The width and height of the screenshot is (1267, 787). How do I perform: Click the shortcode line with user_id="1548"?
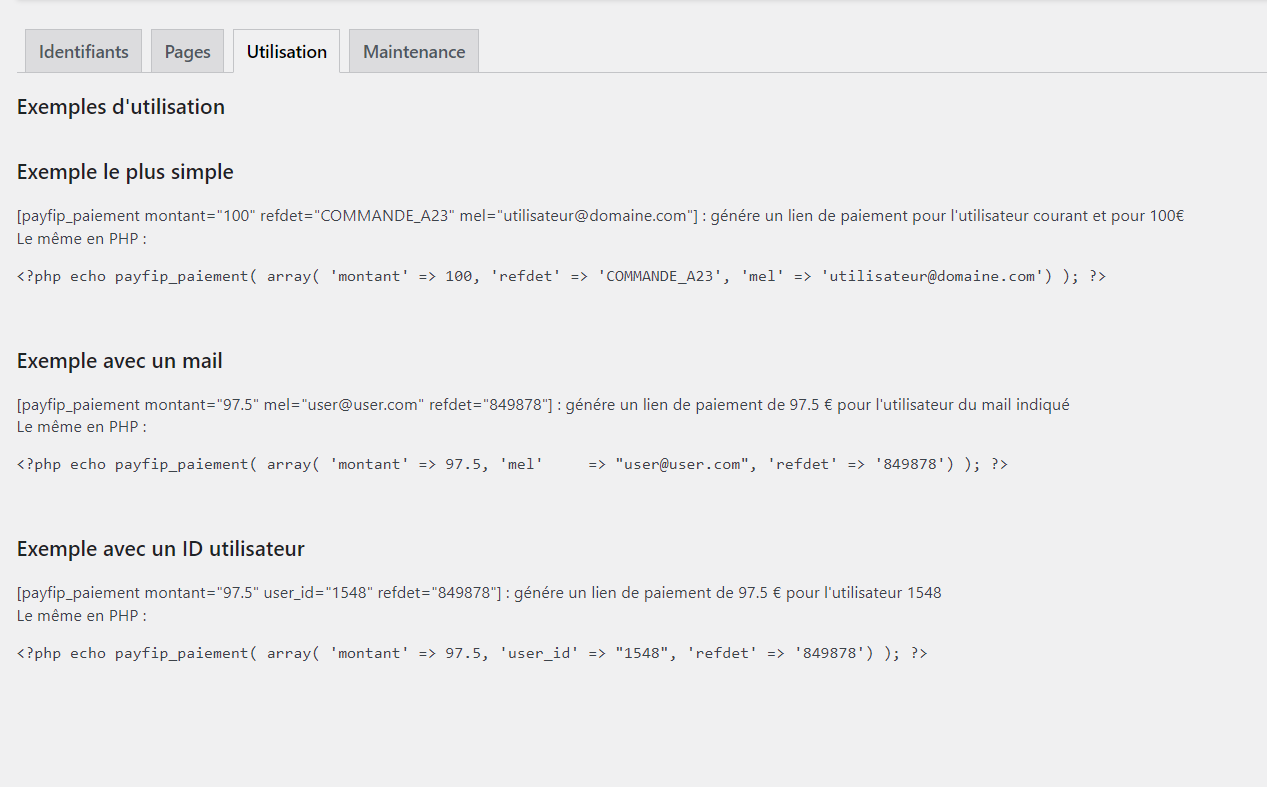(x=260, y=593)
